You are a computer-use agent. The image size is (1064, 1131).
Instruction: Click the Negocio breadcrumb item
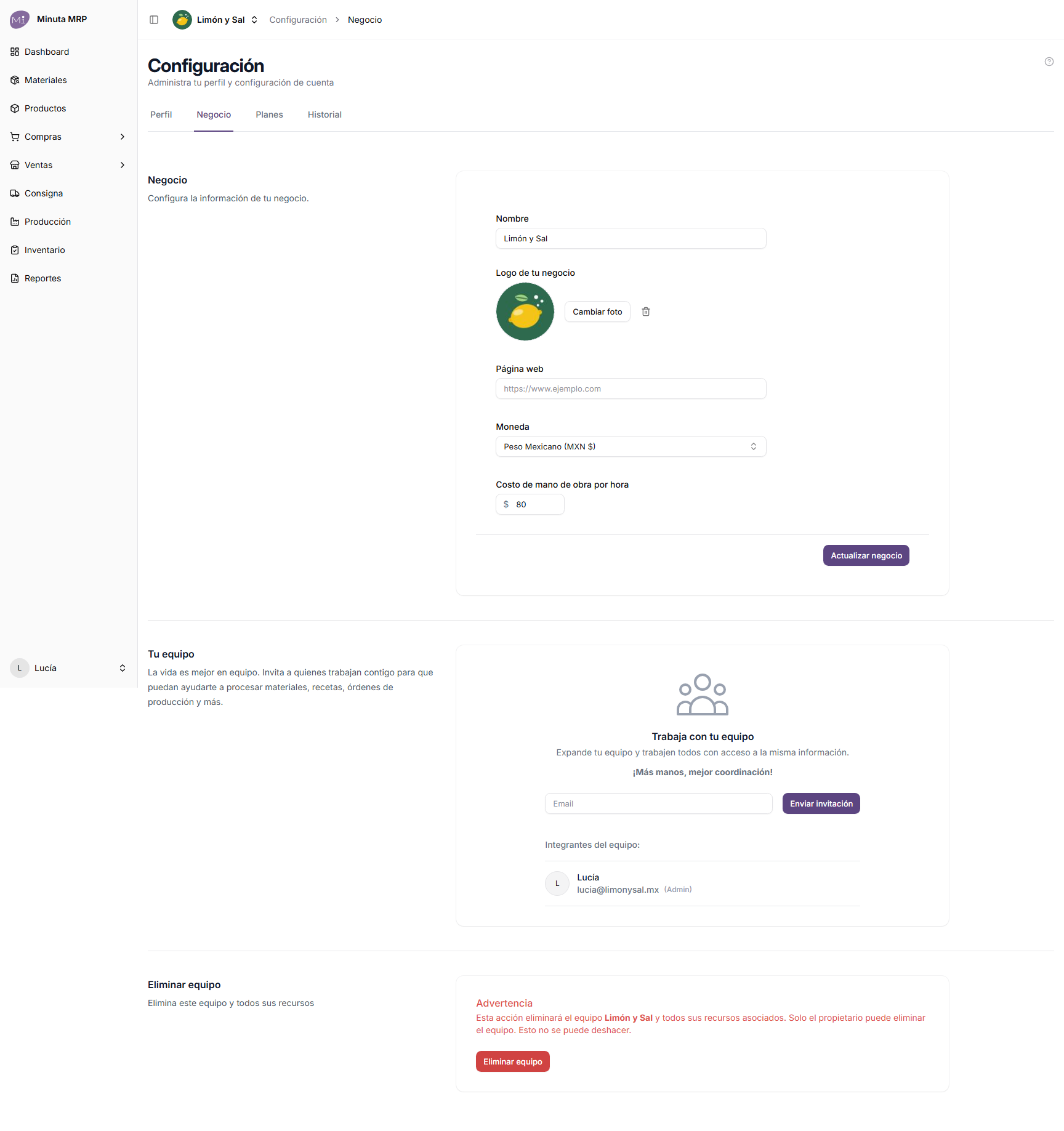(x=365, y=20)
